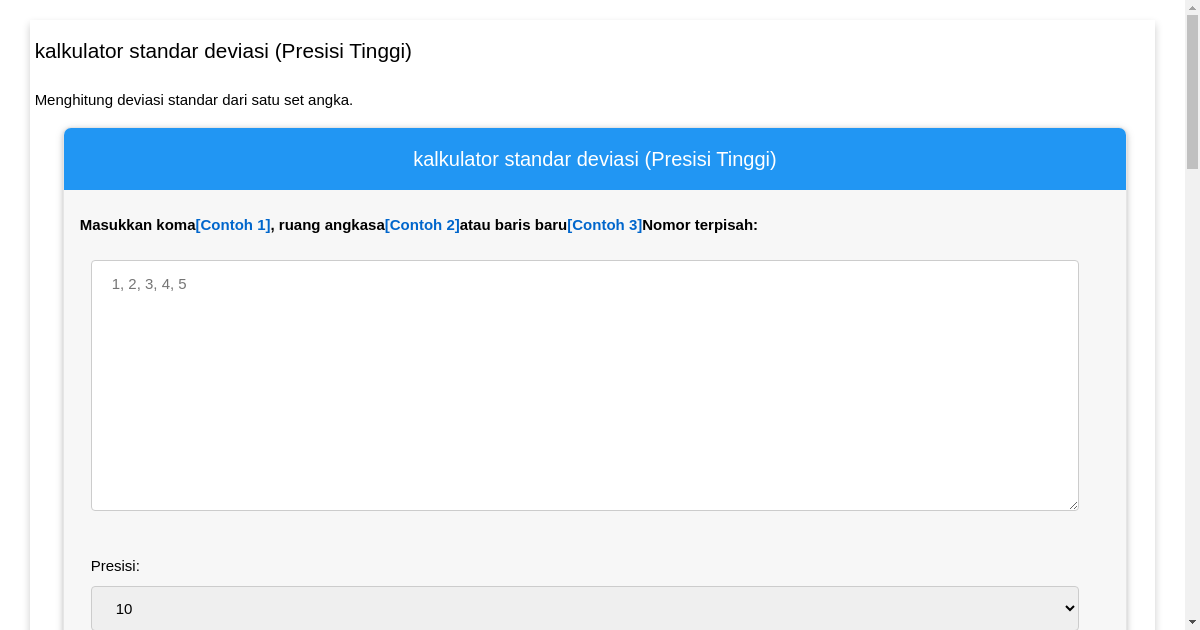Open the Contoh 1 example link

point(233,225)
